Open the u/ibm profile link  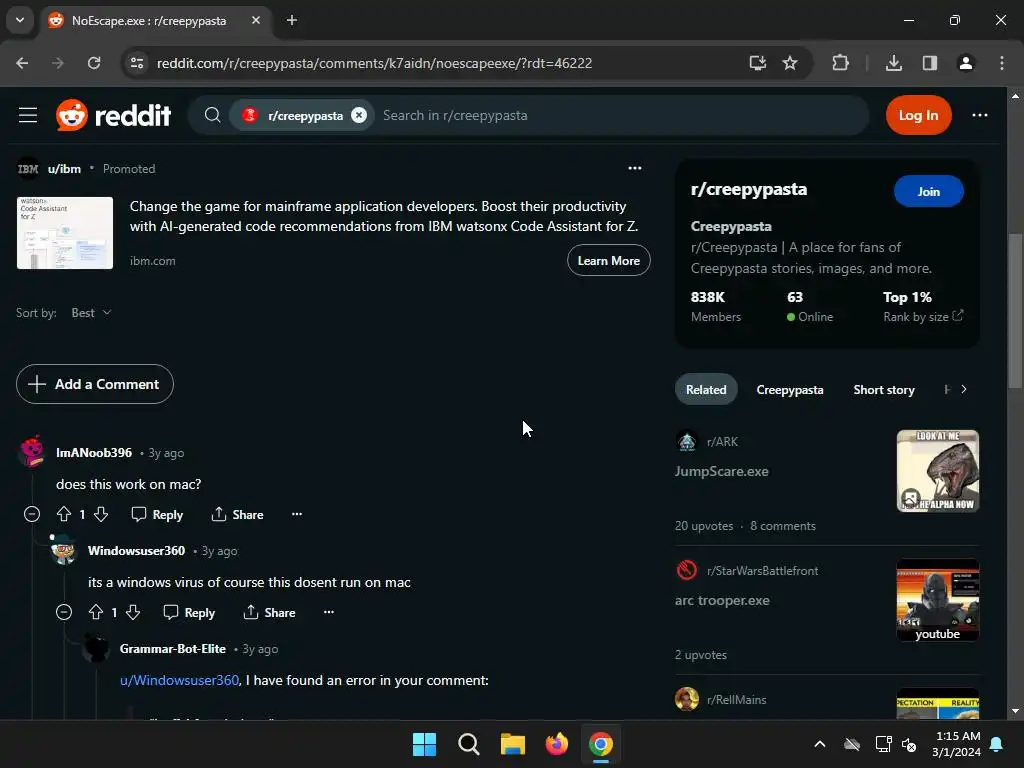pyautogui.click(x=64, y=169)
